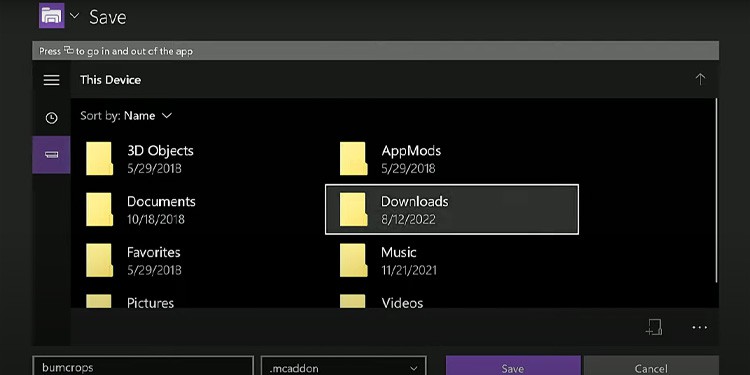This screenshot has width=750, height=375.
Task: Click the 10/18/2018 date under Documents
Action: [x=155, y=220]
